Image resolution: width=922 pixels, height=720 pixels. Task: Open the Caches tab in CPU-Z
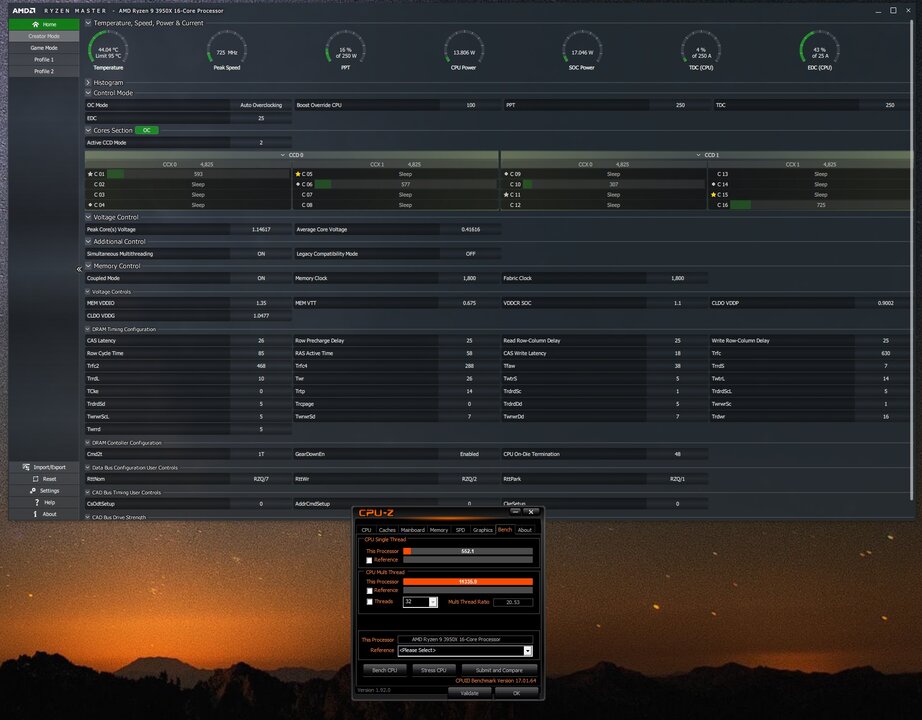click(387, 530)
